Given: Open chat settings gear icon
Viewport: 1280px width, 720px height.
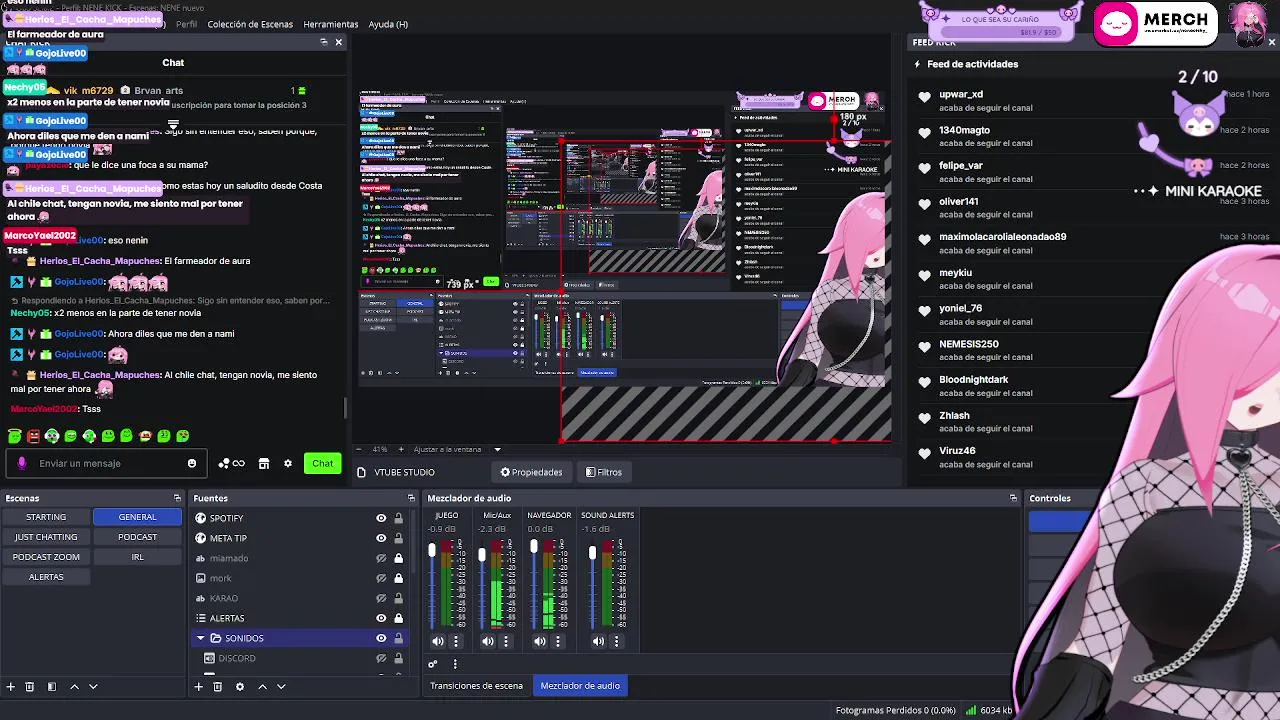Looking at the screenshot, I should pyautogui.click(x=288, y=463).
